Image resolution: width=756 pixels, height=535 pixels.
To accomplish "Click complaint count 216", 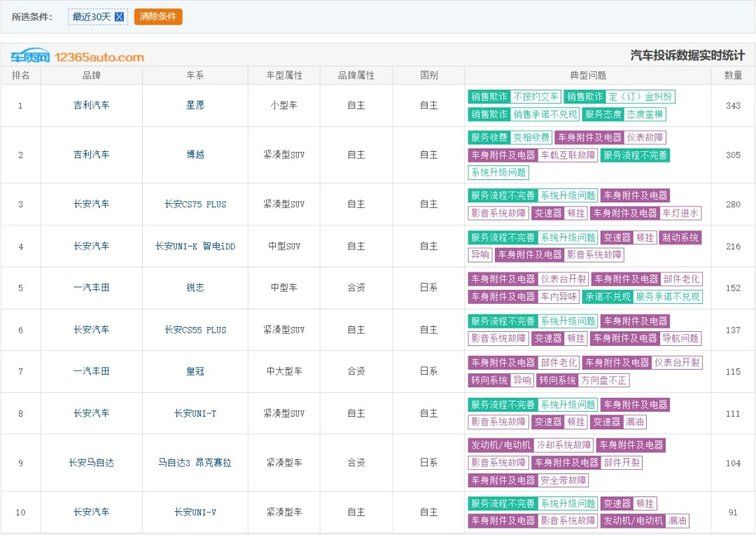I will tap(733, 246).
